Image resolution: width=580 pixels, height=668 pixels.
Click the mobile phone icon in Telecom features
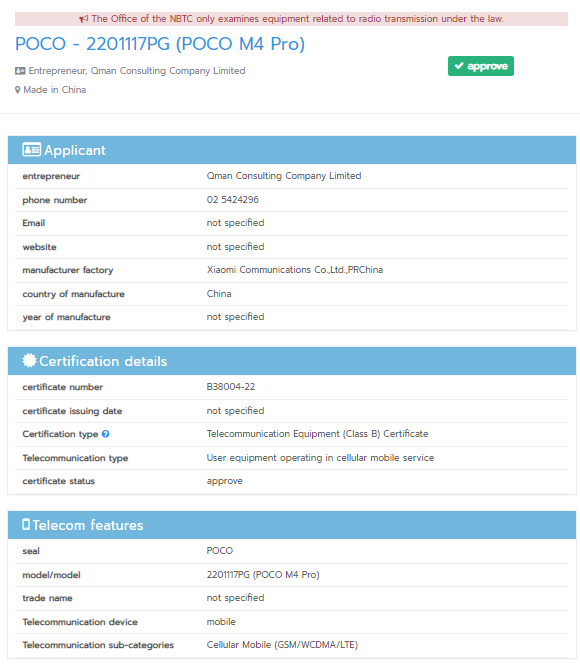(26, 524)
